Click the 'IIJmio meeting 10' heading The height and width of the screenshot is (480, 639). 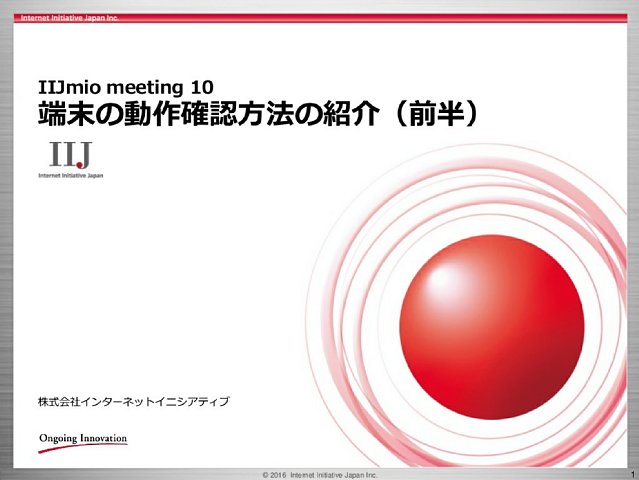pos(126,87)
